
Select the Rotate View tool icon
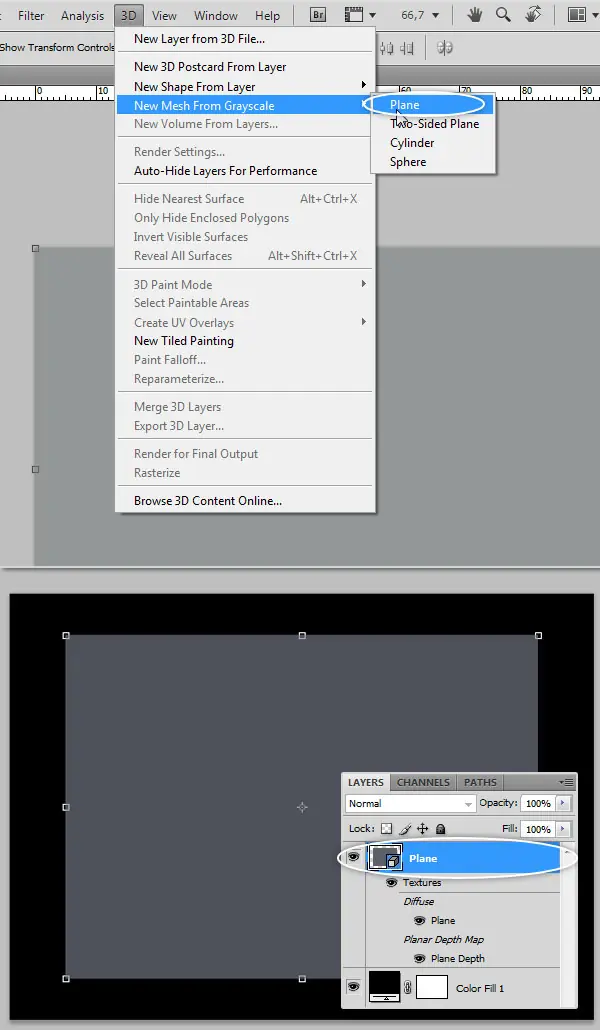pyautogui.click(x=534, y=14)
